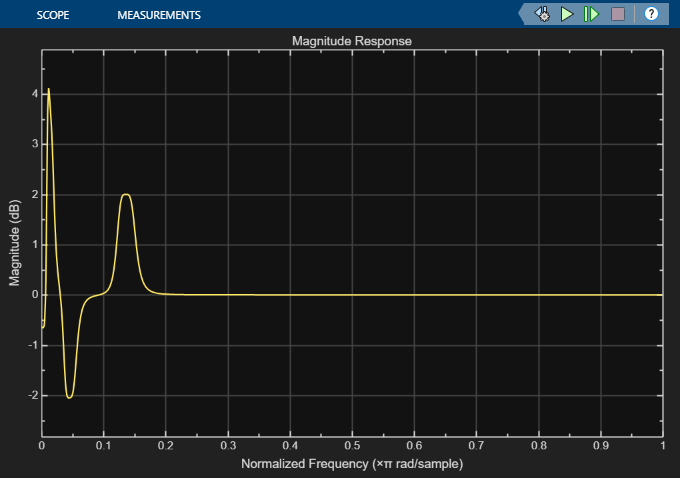Click the flat yellow line at frequency 0.5
The image size is (680, 478).
352,295
